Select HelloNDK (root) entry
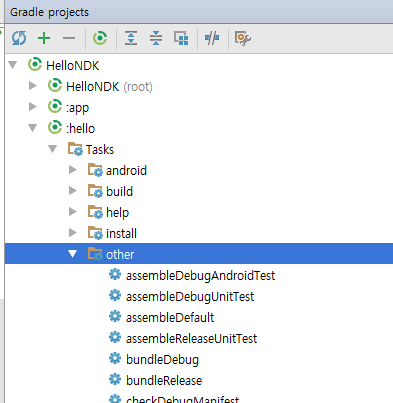393x403 pixels. pos(109,87)
